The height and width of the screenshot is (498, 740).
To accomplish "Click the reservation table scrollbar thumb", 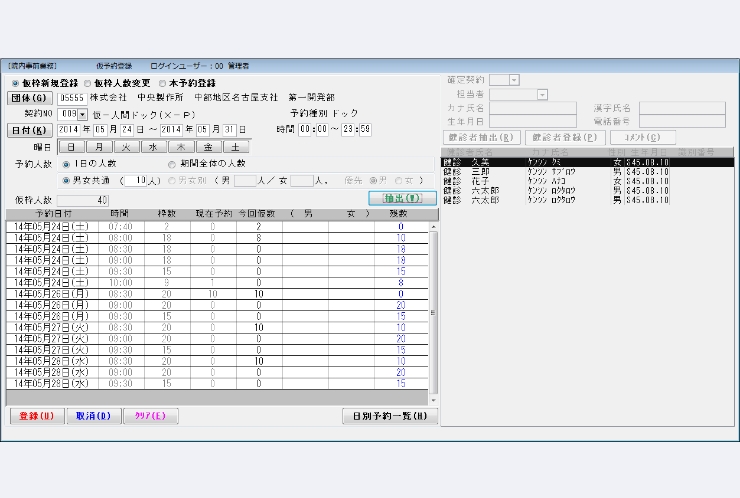I will click(x=433, y=312).
